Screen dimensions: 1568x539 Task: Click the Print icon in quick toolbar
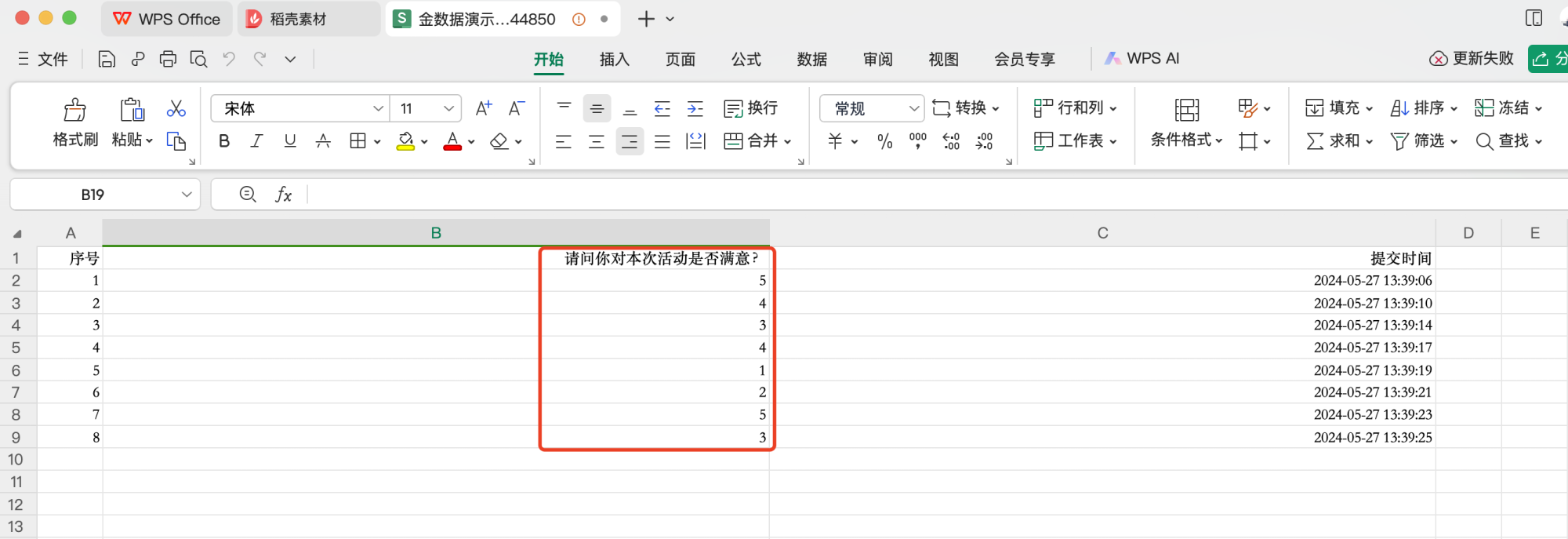tap(168, 59)
